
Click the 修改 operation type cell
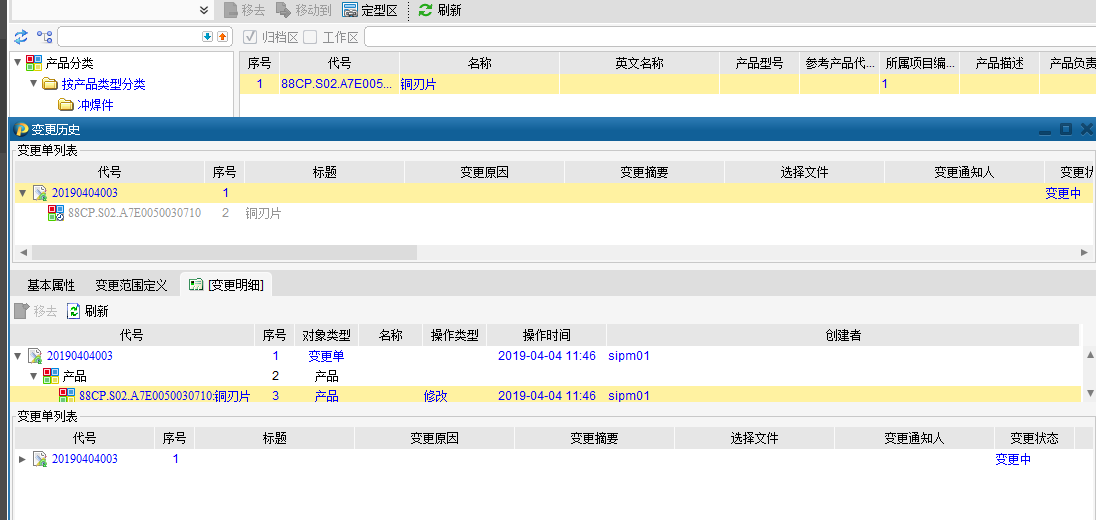tap(435, 396)
